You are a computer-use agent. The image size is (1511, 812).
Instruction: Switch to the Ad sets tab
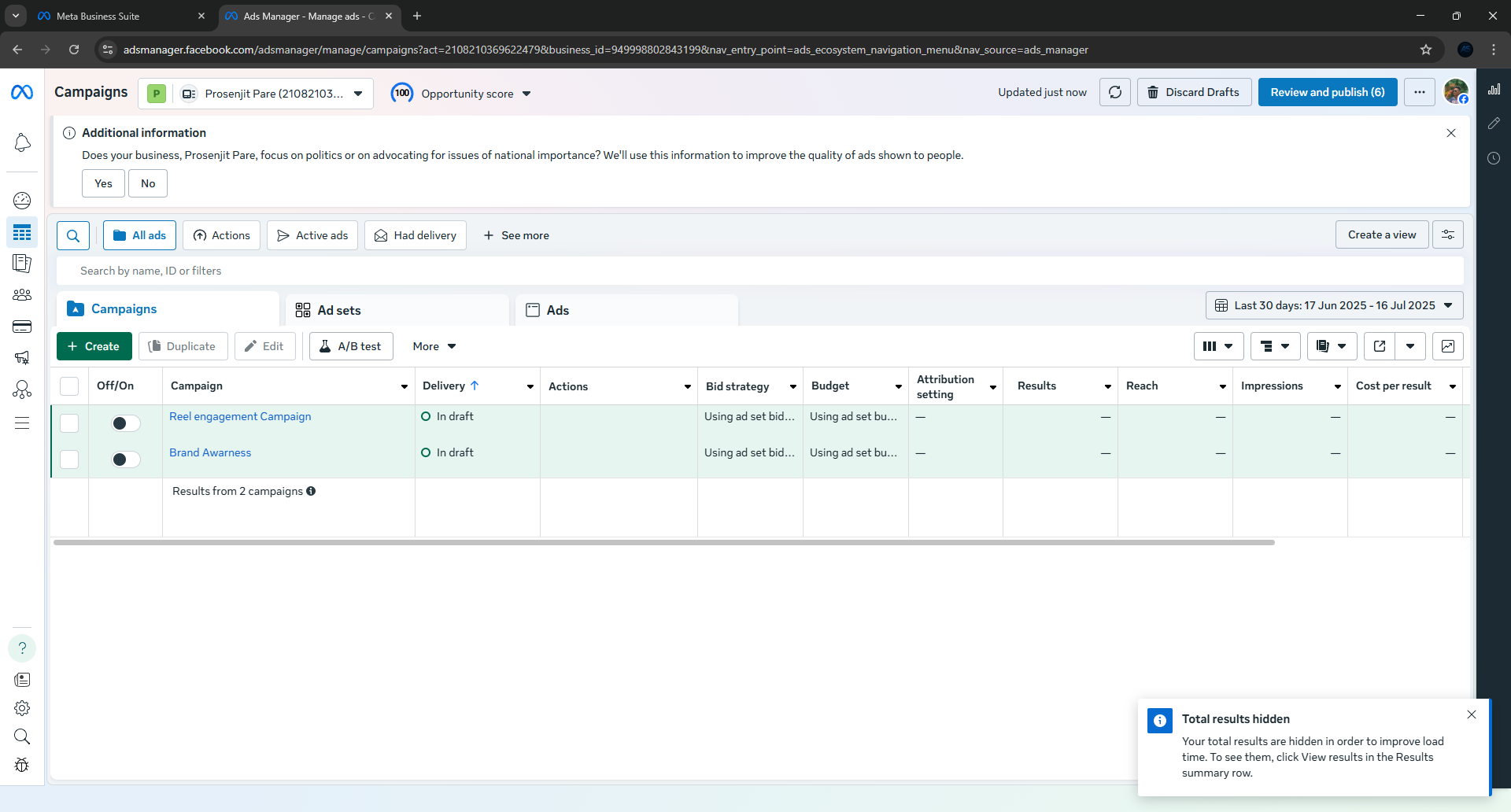point(397,310)
